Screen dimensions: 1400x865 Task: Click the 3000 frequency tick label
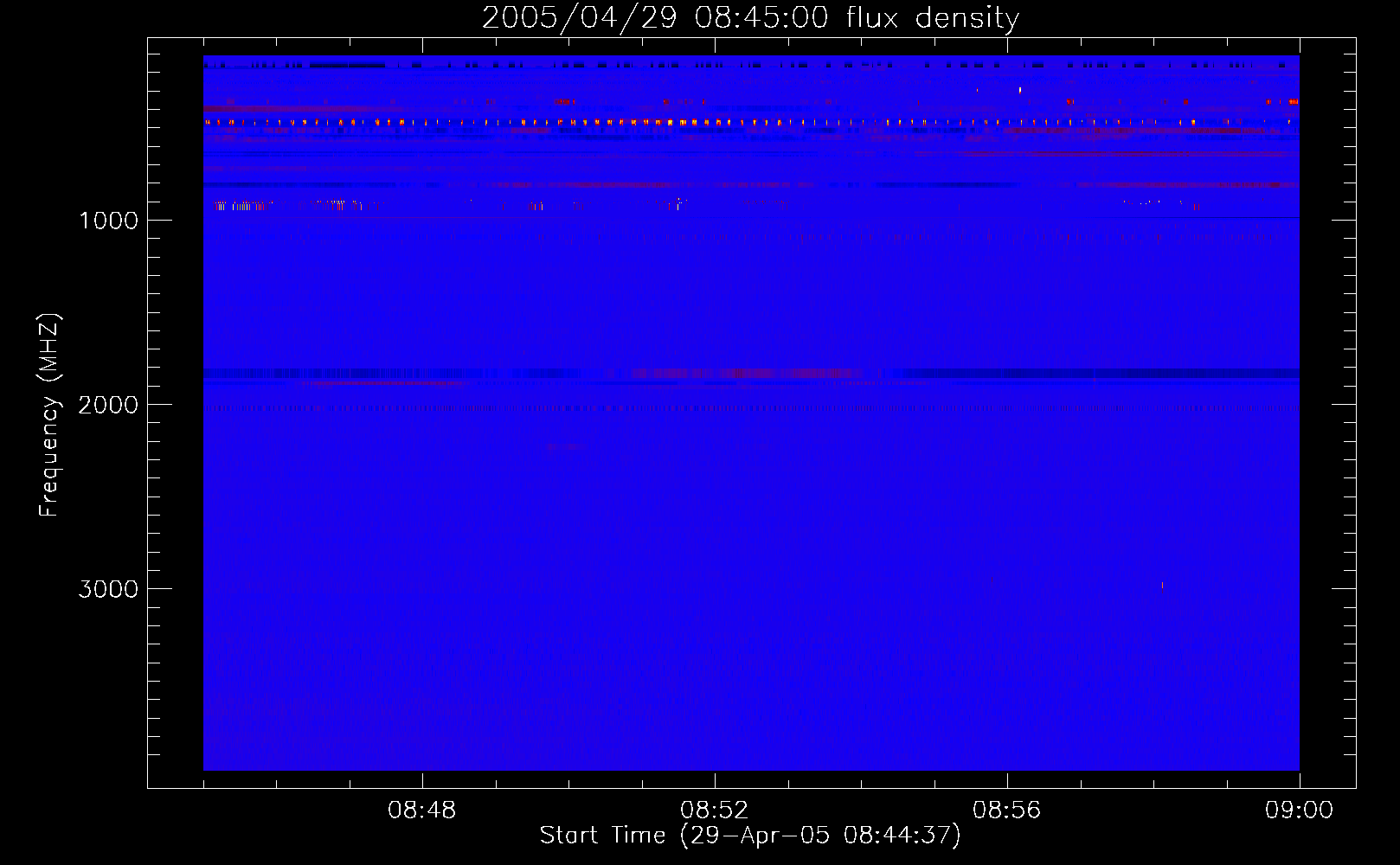tap(108, 589)
